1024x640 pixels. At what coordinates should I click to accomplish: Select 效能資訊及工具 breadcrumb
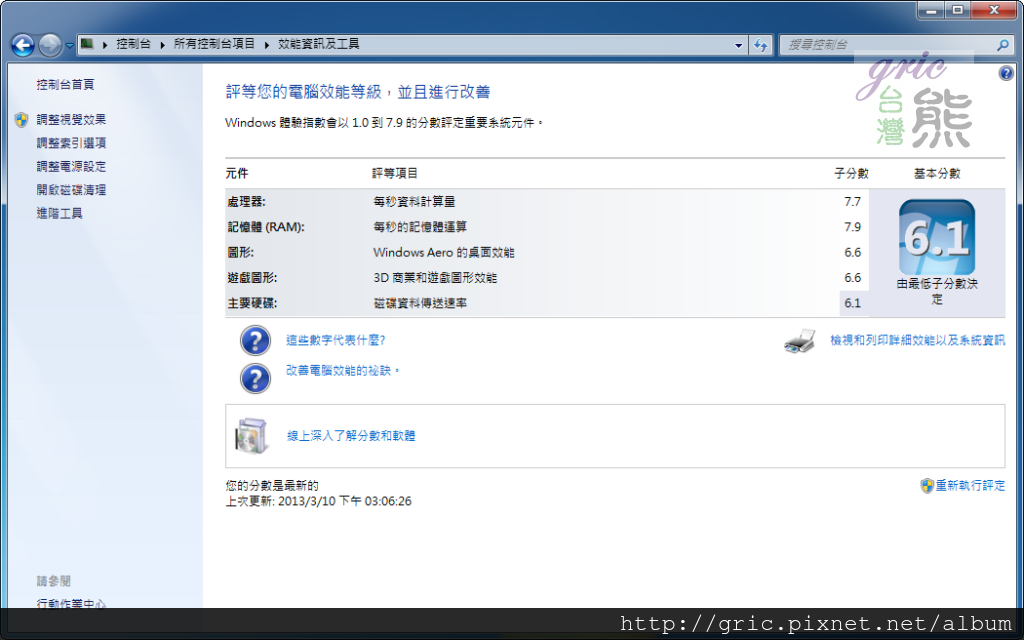319,44
